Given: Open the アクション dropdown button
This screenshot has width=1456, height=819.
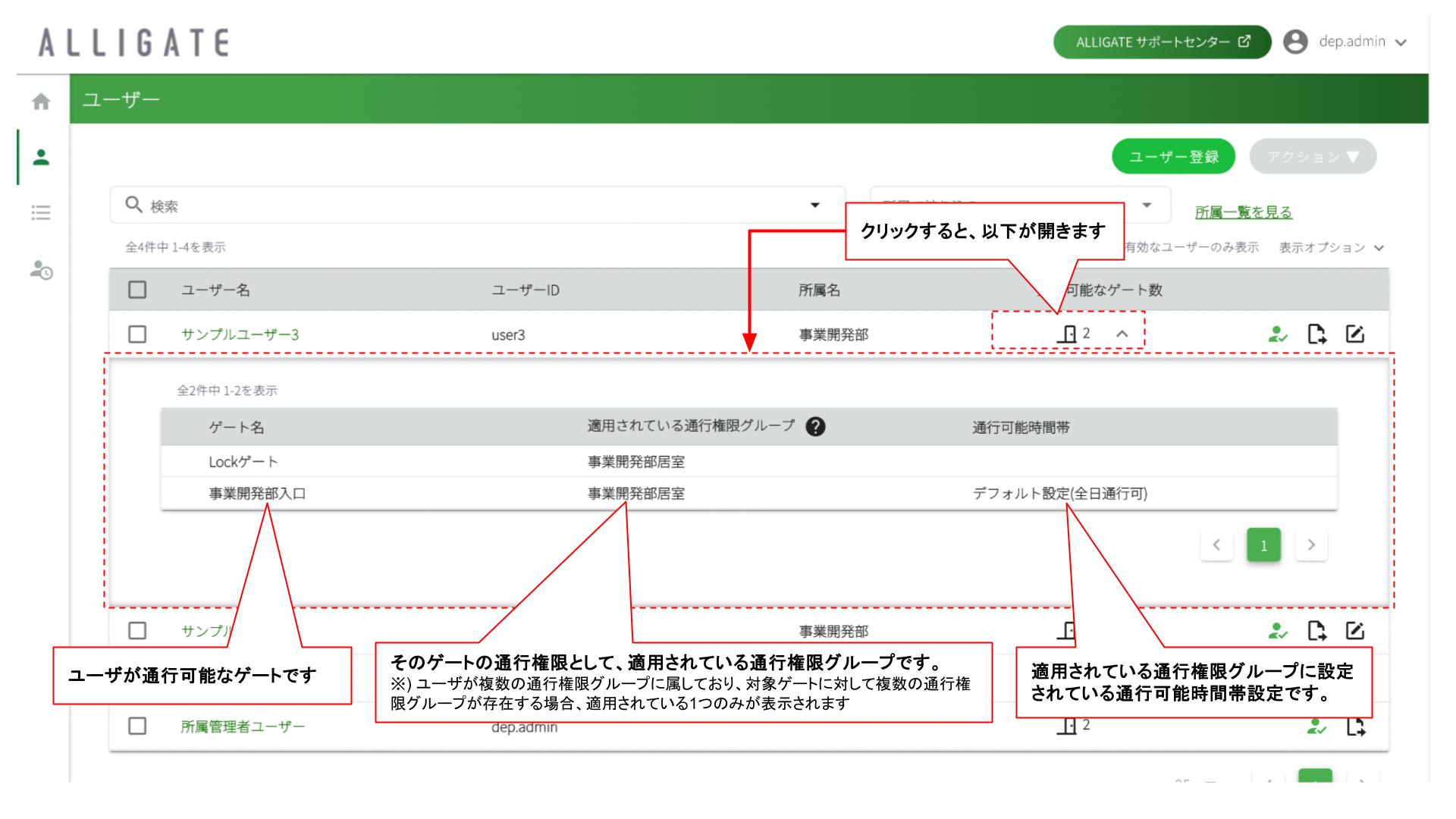Looking at the screenshot, I should pos(1313,156).
